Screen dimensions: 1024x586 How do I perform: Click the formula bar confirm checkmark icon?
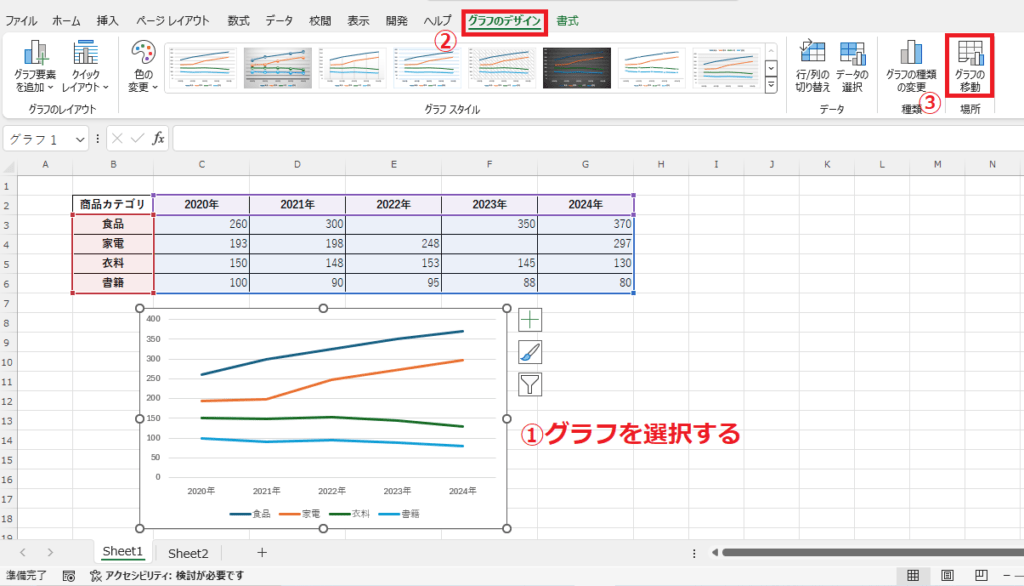click(x=137, y=138)
